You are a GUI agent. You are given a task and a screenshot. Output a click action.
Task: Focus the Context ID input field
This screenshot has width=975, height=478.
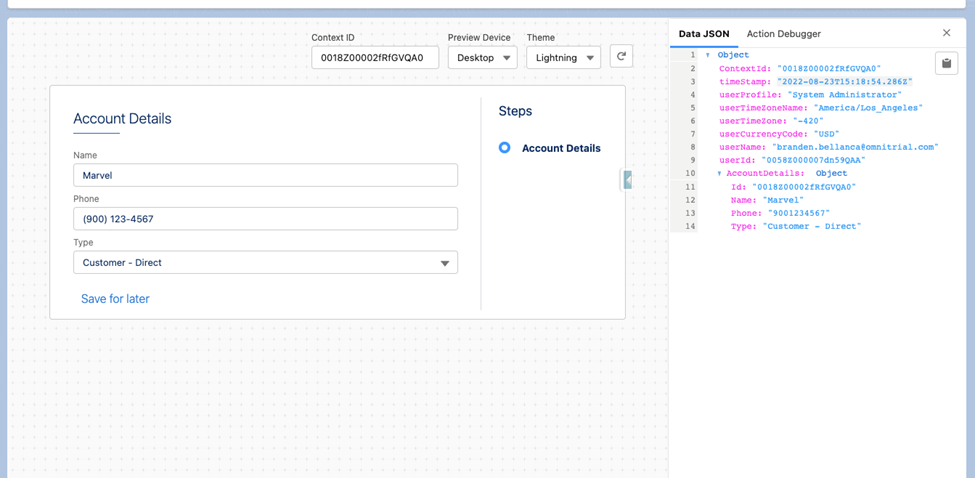[x=375, y=58]
